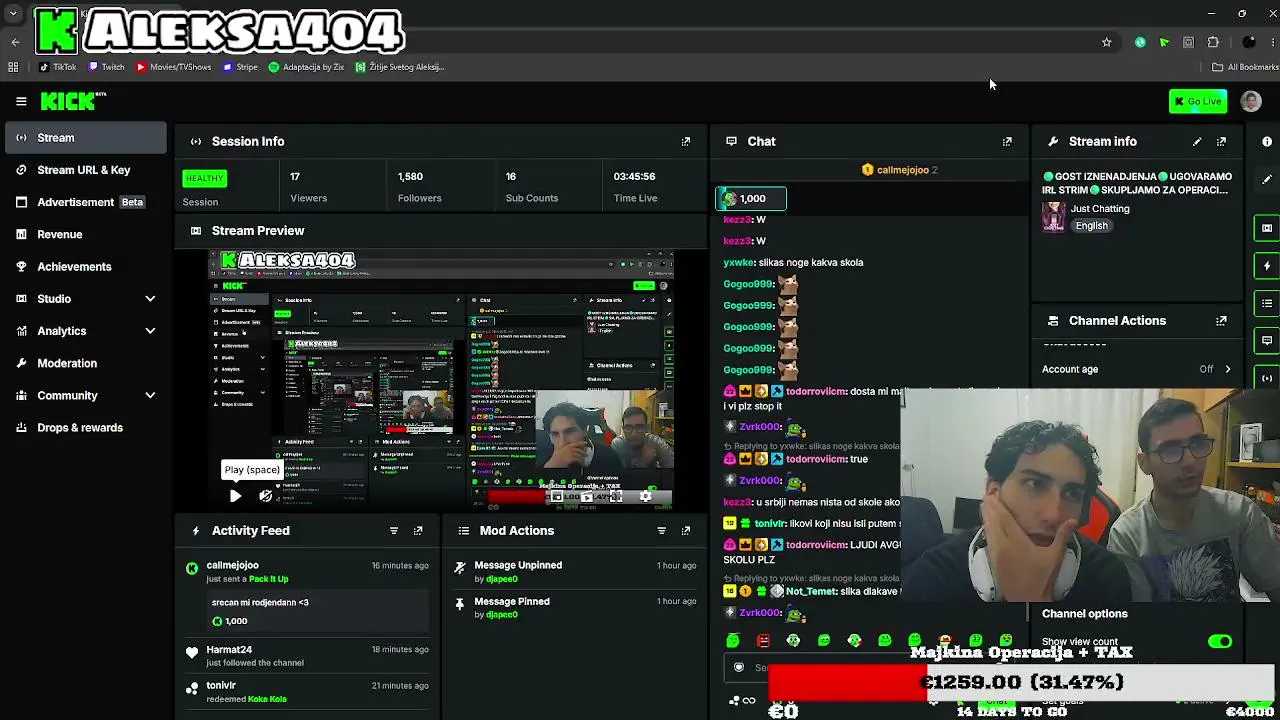The image size is (1280, 720).
Task: Click the HEALTHY session status badge
Action: (205, 178)
